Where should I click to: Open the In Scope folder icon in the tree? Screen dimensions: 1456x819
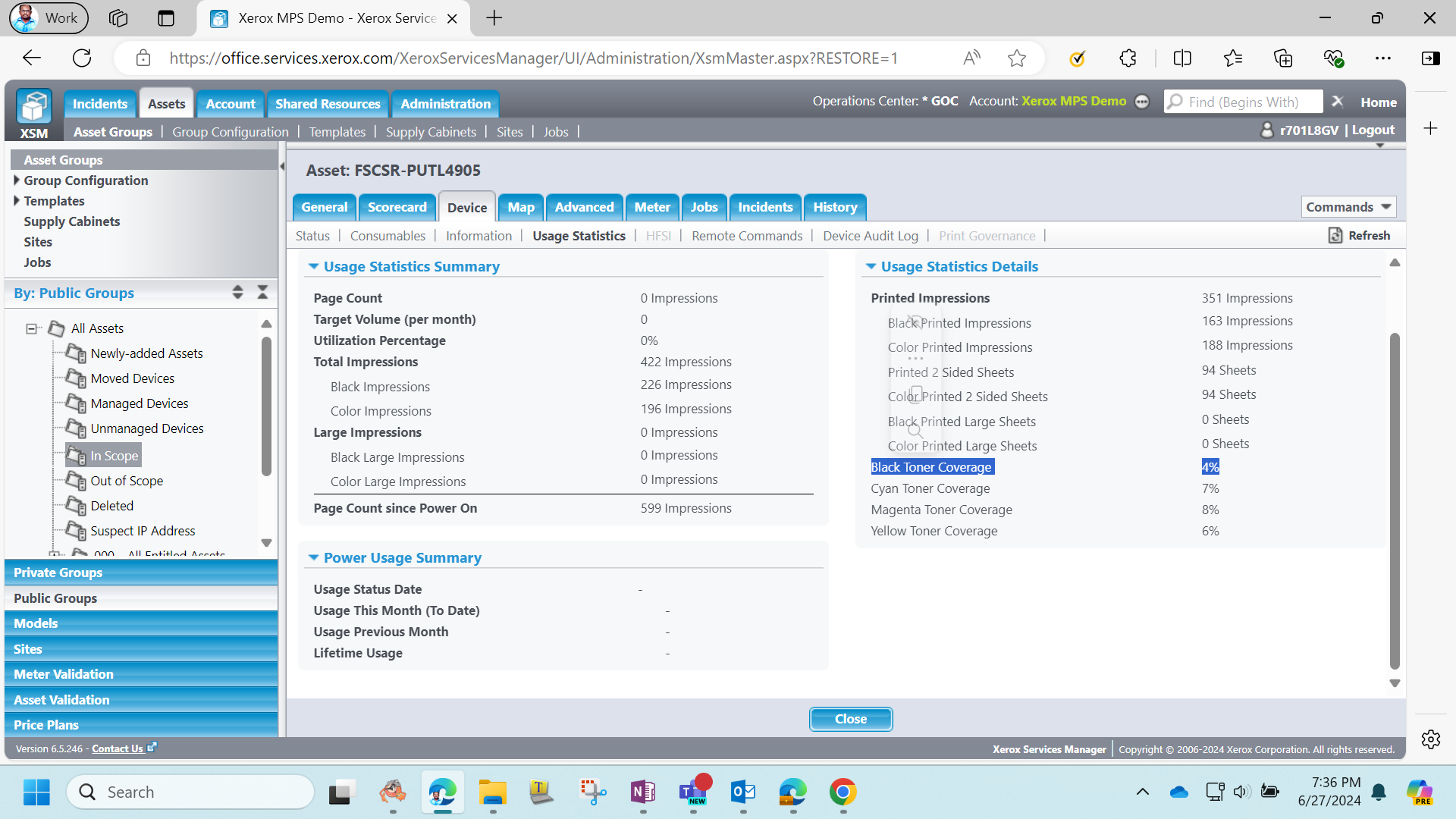pyautogui.click(x=76, y=455)
